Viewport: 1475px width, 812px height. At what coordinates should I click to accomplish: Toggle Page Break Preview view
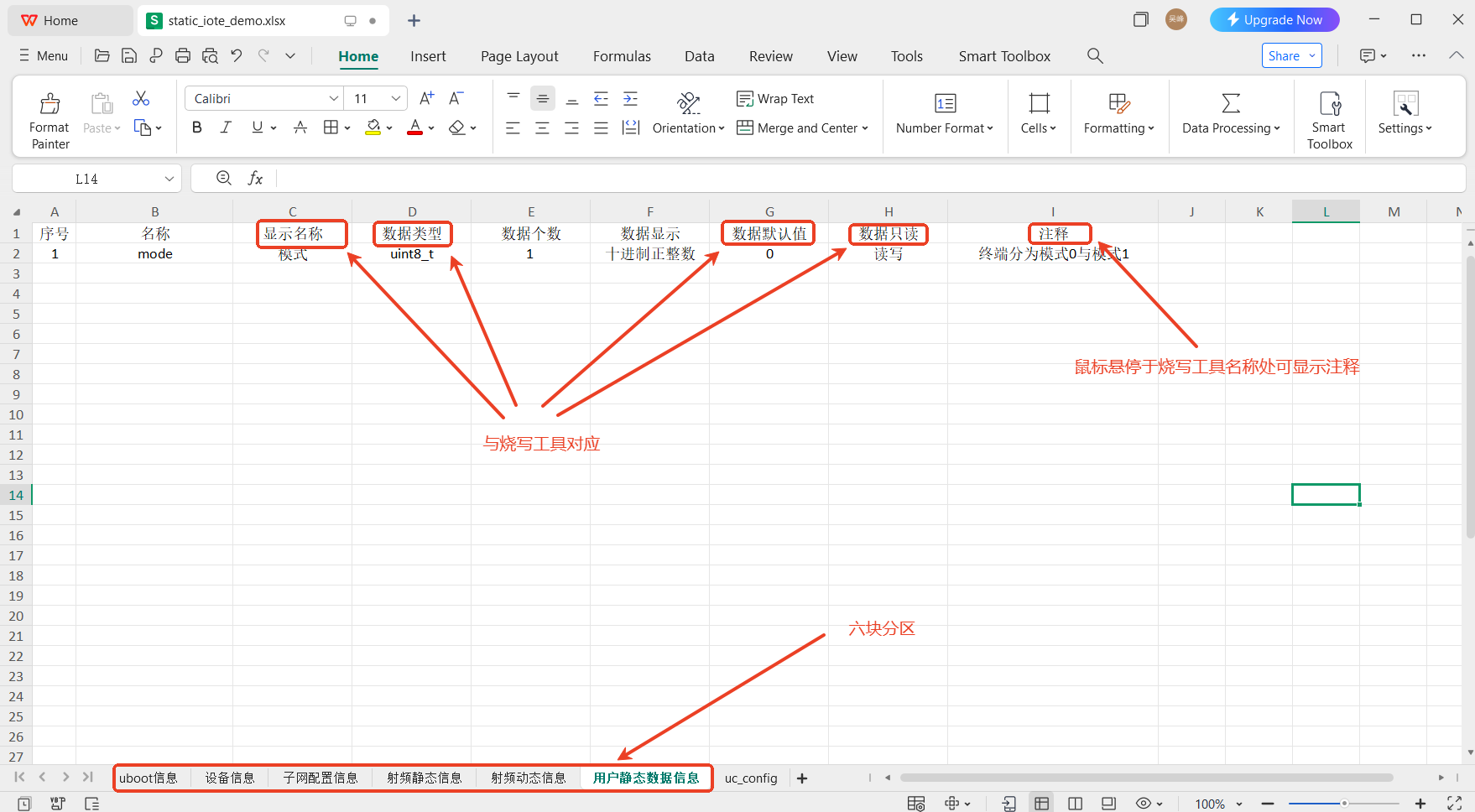pos(1076,804)
